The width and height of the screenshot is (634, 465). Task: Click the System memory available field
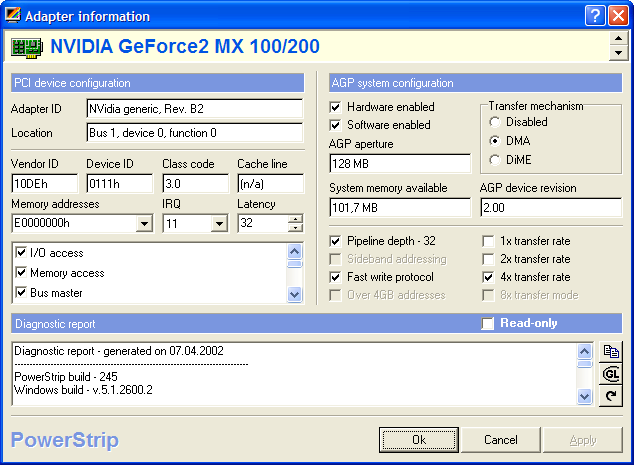400,208
